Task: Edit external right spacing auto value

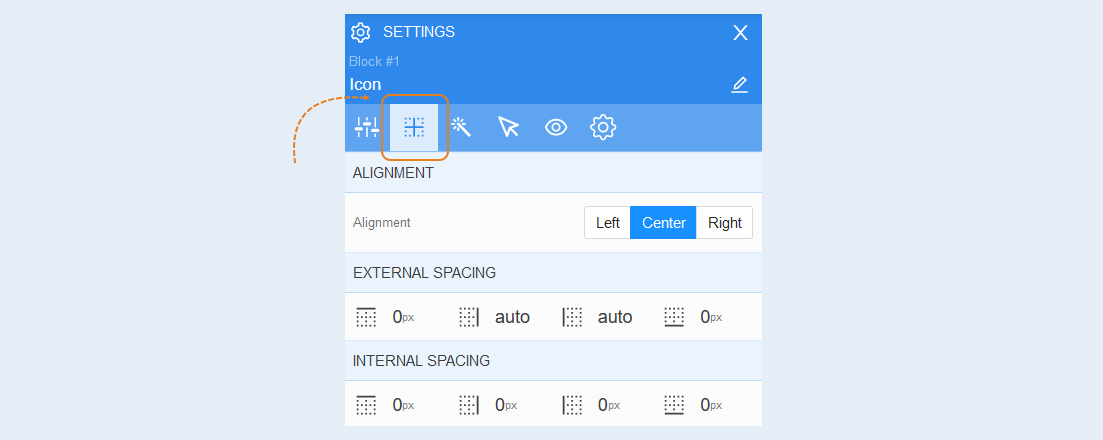Action: [512, 317]
